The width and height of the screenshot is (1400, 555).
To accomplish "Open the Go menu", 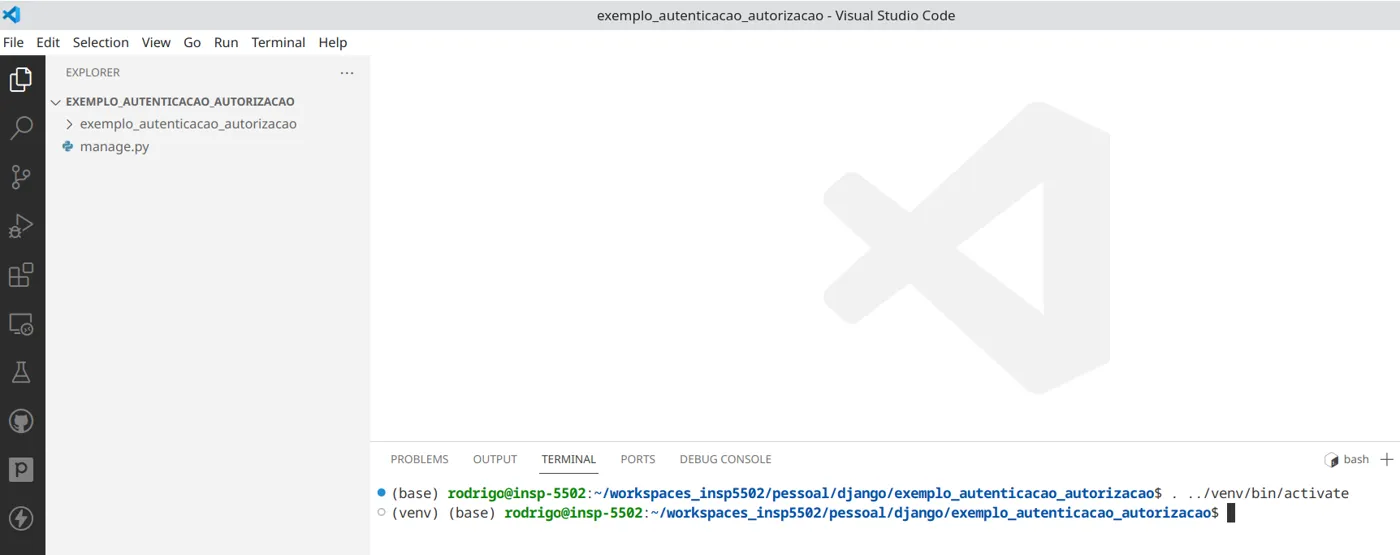I will [192, 42].
